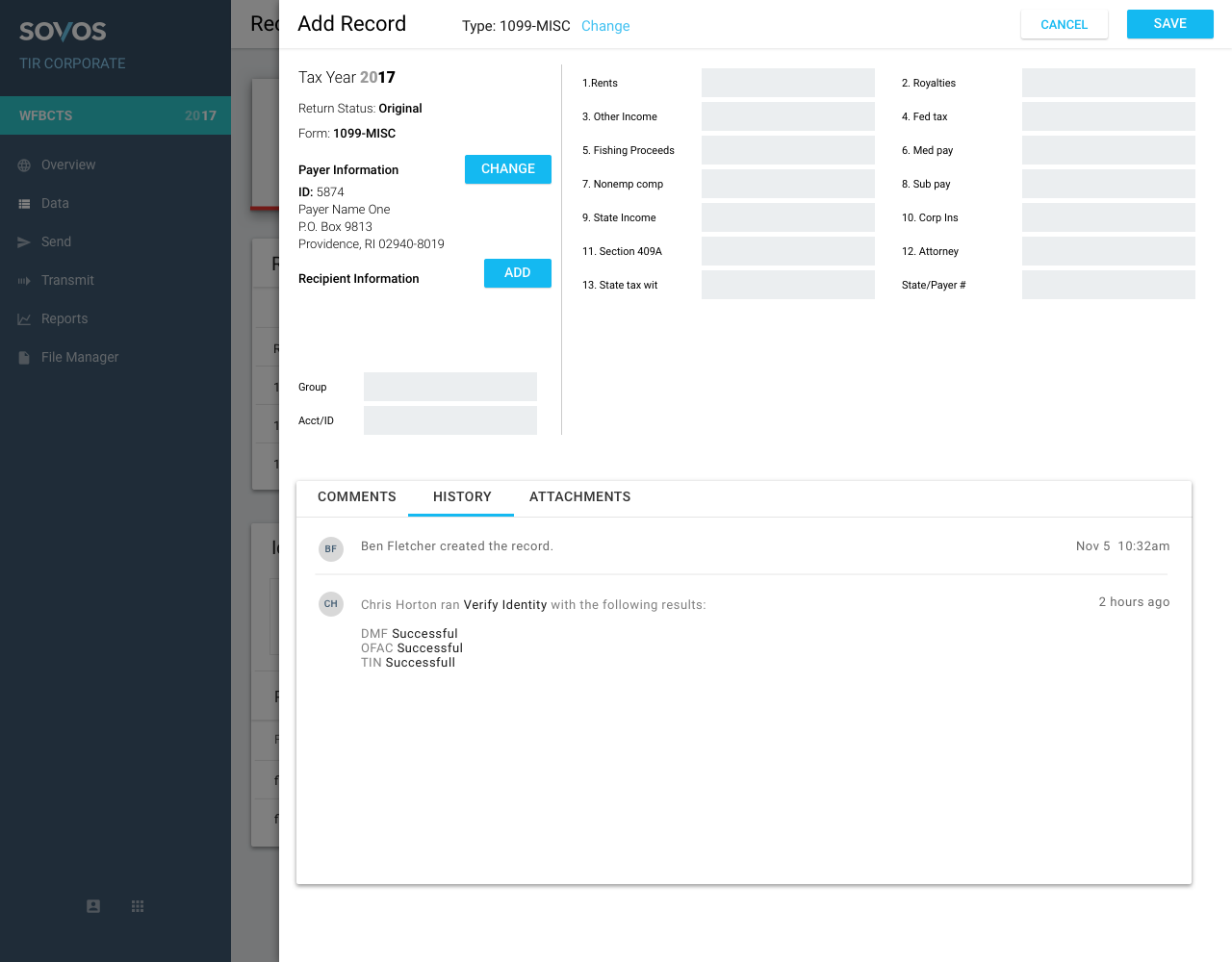Click the CH avatar for Chris Horton
Screen dimensions: 1232x962
pyautogui.click(x=331, y=604)
